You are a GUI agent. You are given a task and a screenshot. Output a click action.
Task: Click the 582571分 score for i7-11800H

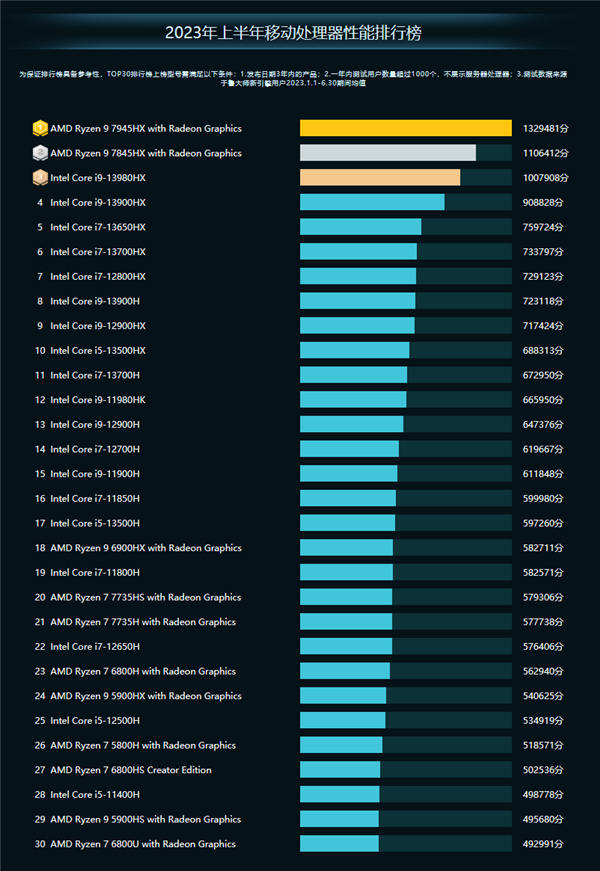(x=545, y=572)
